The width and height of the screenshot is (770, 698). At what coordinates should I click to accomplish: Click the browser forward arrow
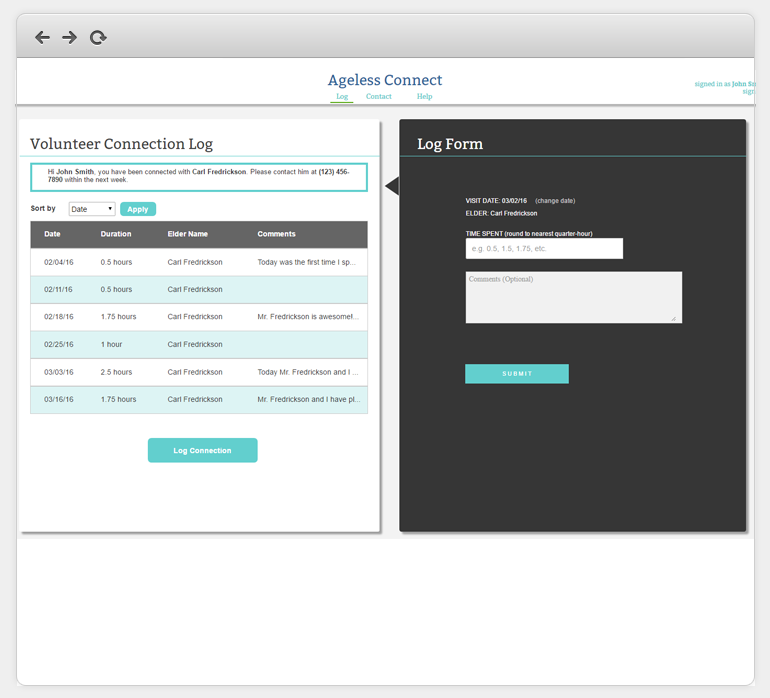[69, 38]
